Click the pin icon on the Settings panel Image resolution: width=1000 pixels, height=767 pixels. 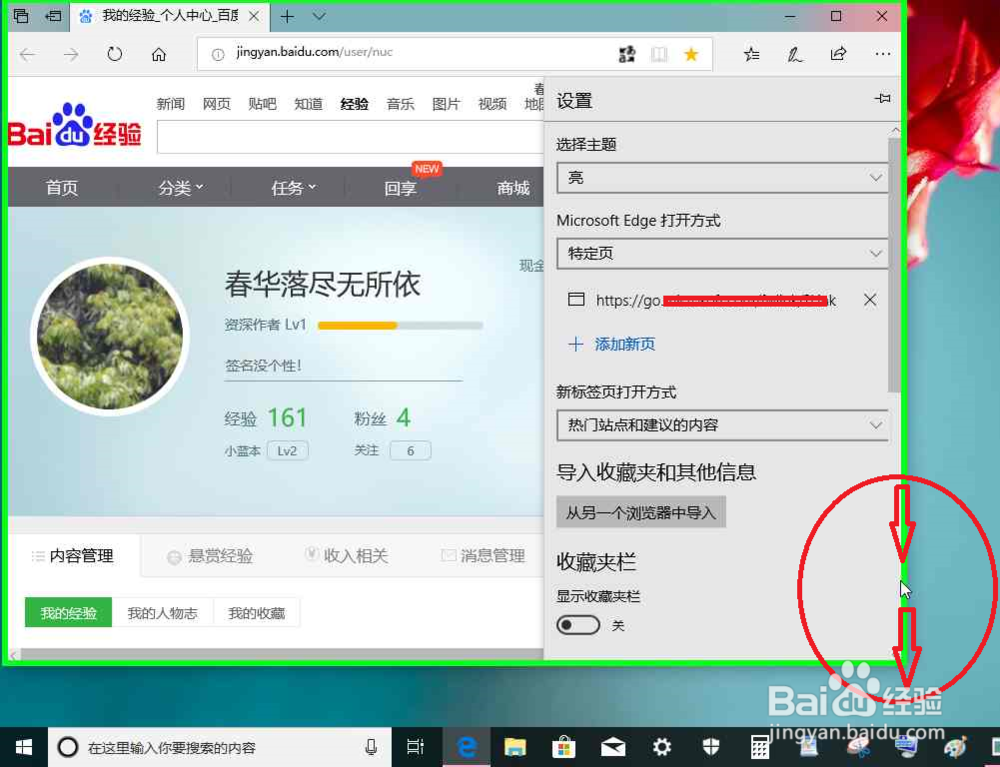[x=881, y=99]
